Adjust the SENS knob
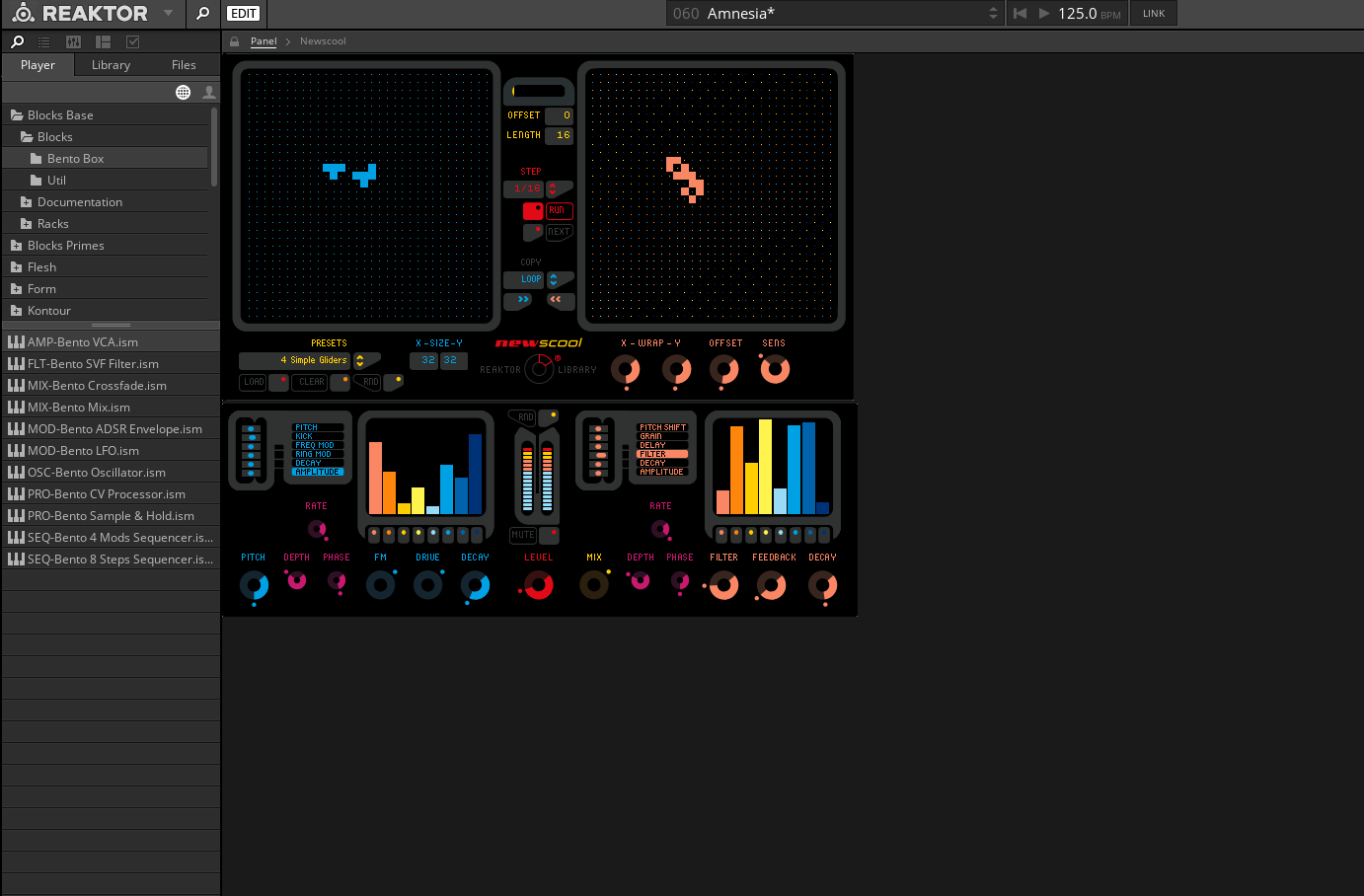The image size is (1364, 896). tap(775, 369)
